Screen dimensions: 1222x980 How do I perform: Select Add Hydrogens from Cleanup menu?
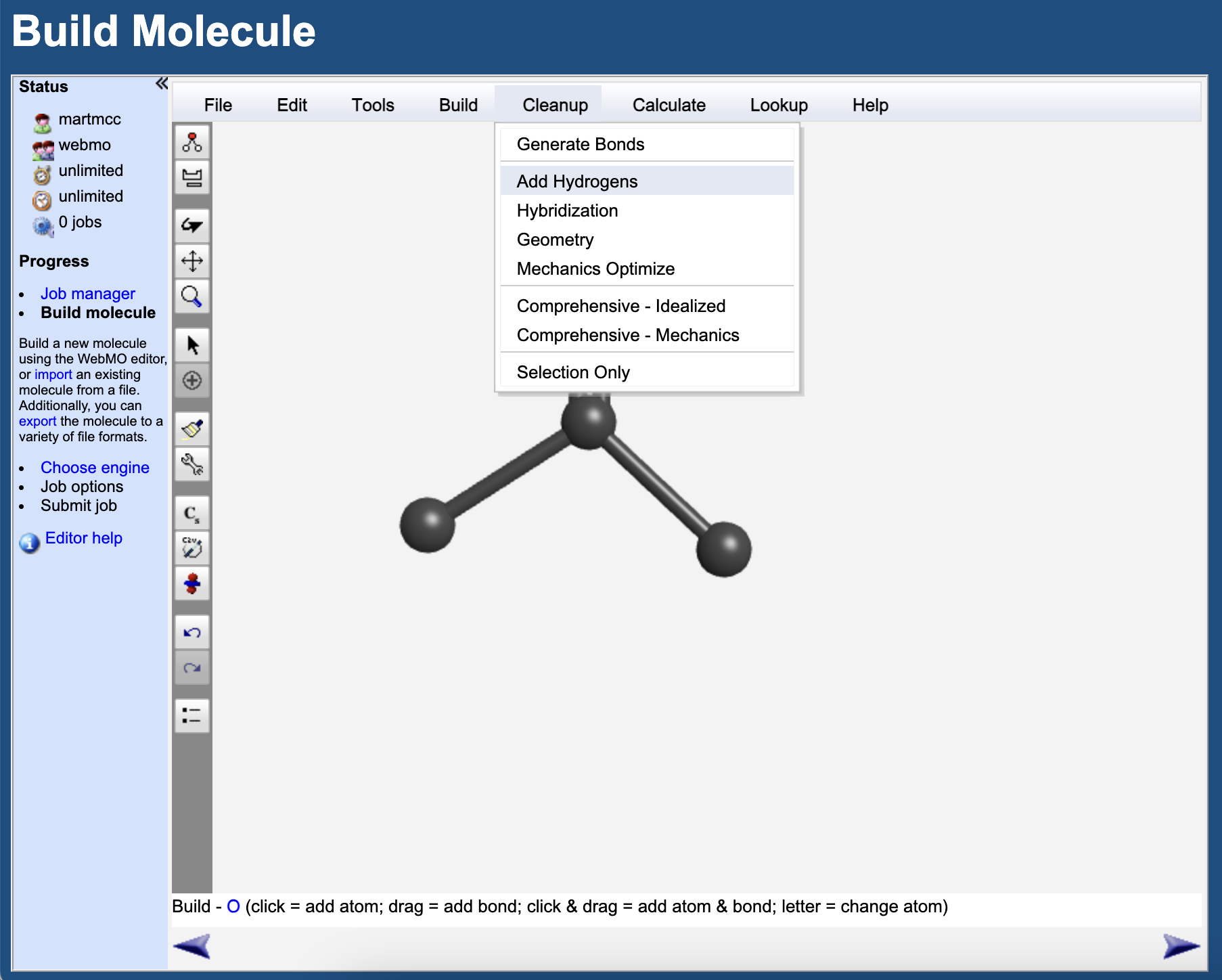pos(576,181)
